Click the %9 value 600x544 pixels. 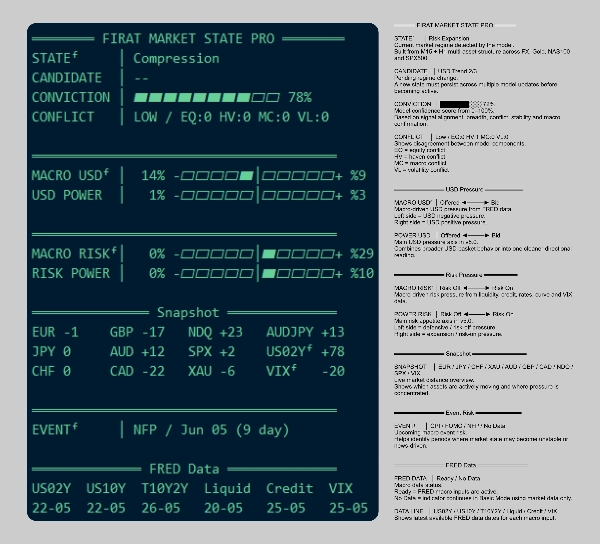tap(358, 175)
